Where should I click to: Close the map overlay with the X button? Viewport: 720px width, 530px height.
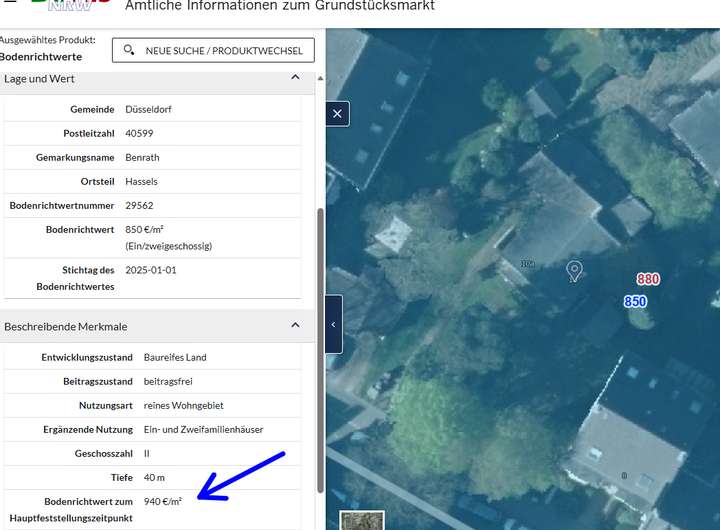click(337, 114)
